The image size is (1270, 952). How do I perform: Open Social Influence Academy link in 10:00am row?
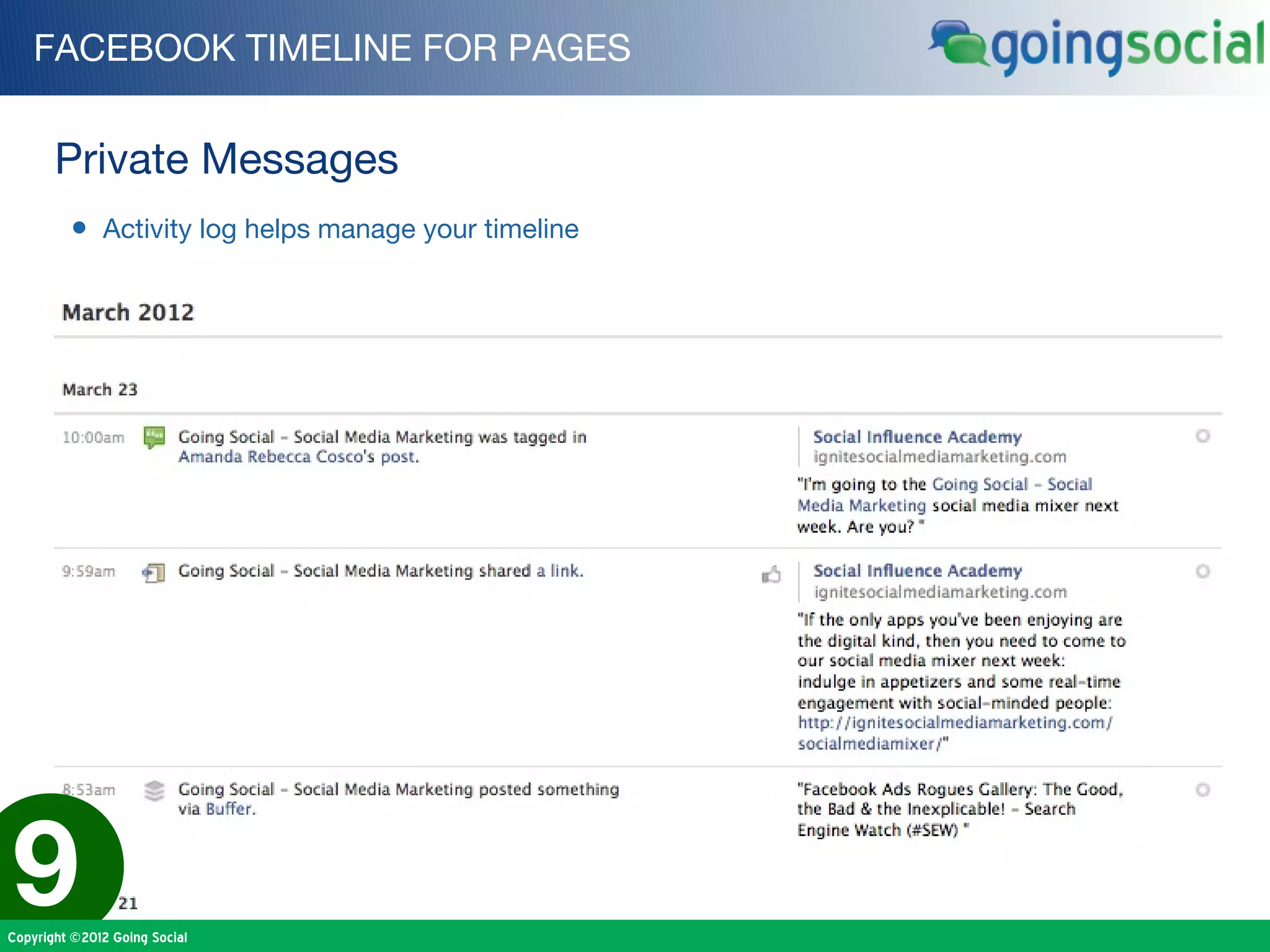[917, 437]
